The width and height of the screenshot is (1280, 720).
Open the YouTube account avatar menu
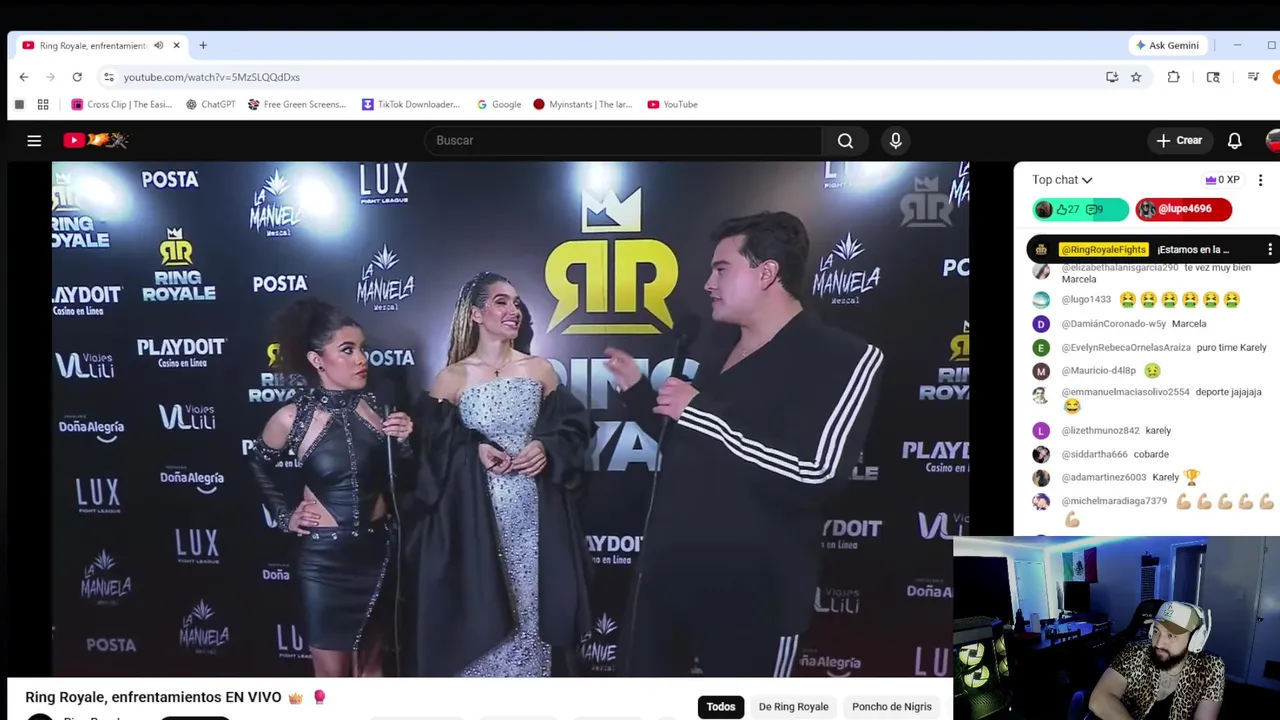point(1273,141)
